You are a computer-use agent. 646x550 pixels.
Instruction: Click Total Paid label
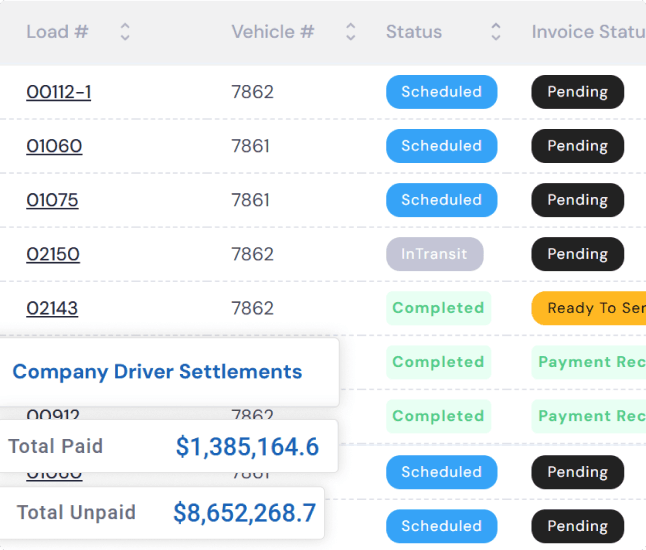(55, 446)
